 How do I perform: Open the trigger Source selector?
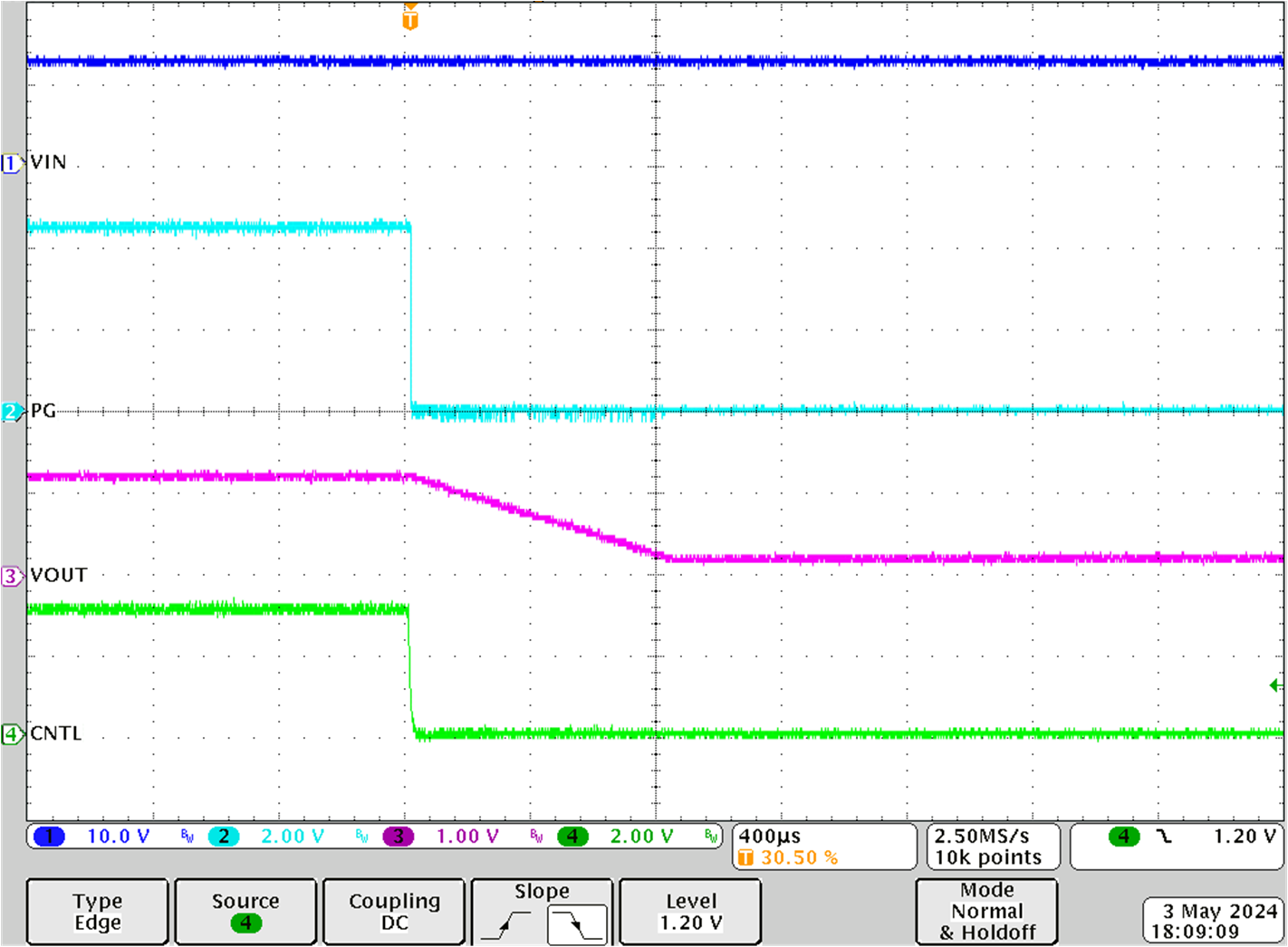tap(245, 911)
